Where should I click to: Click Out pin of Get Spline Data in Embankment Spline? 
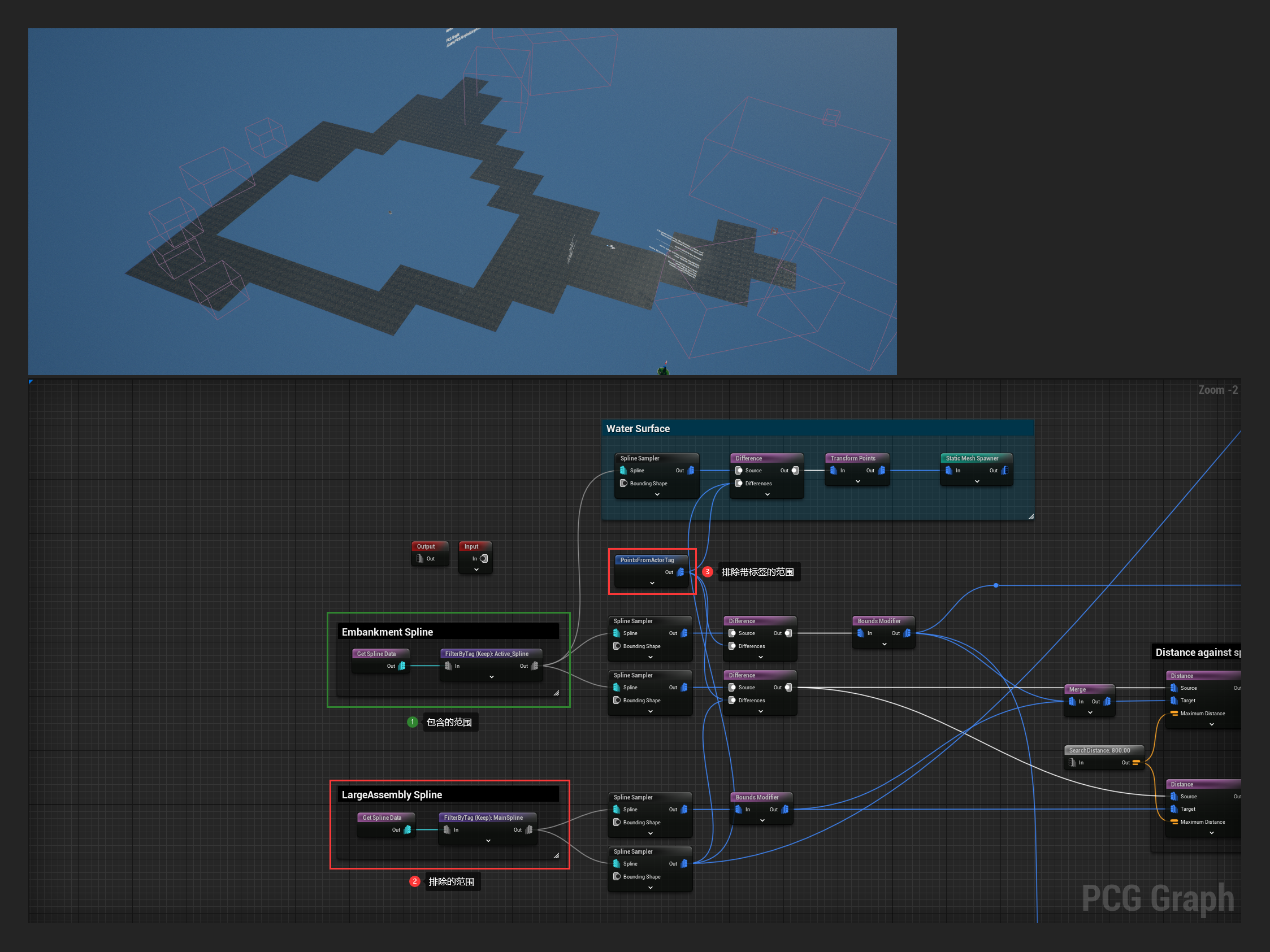click(402, 666)
